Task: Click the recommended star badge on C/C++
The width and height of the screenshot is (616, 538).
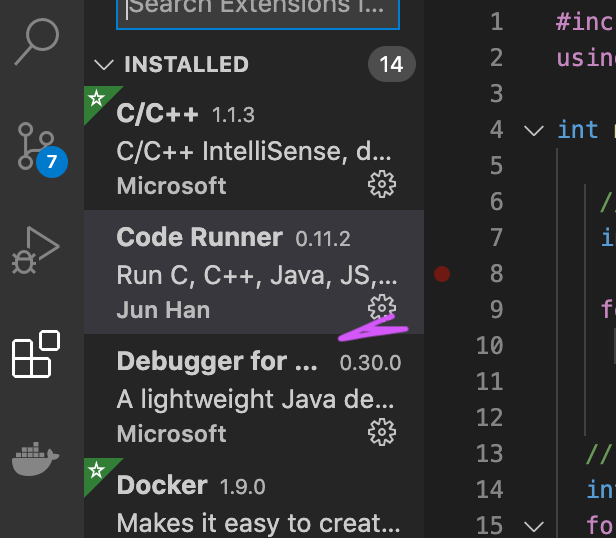Action: [x=97, y=98]
